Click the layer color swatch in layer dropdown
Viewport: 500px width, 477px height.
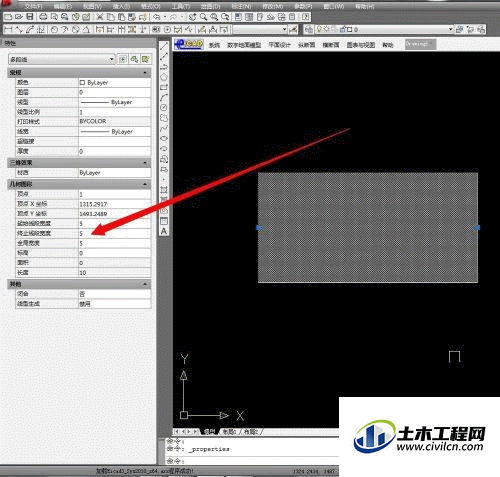[349, 29]
